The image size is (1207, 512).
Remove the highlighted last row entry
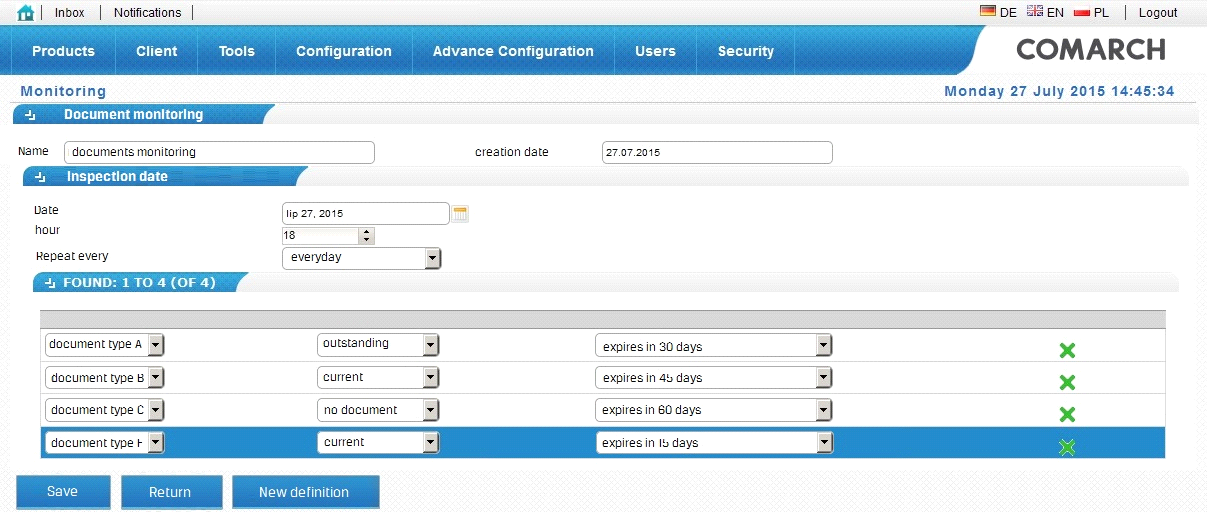[x=1067, y=447]
